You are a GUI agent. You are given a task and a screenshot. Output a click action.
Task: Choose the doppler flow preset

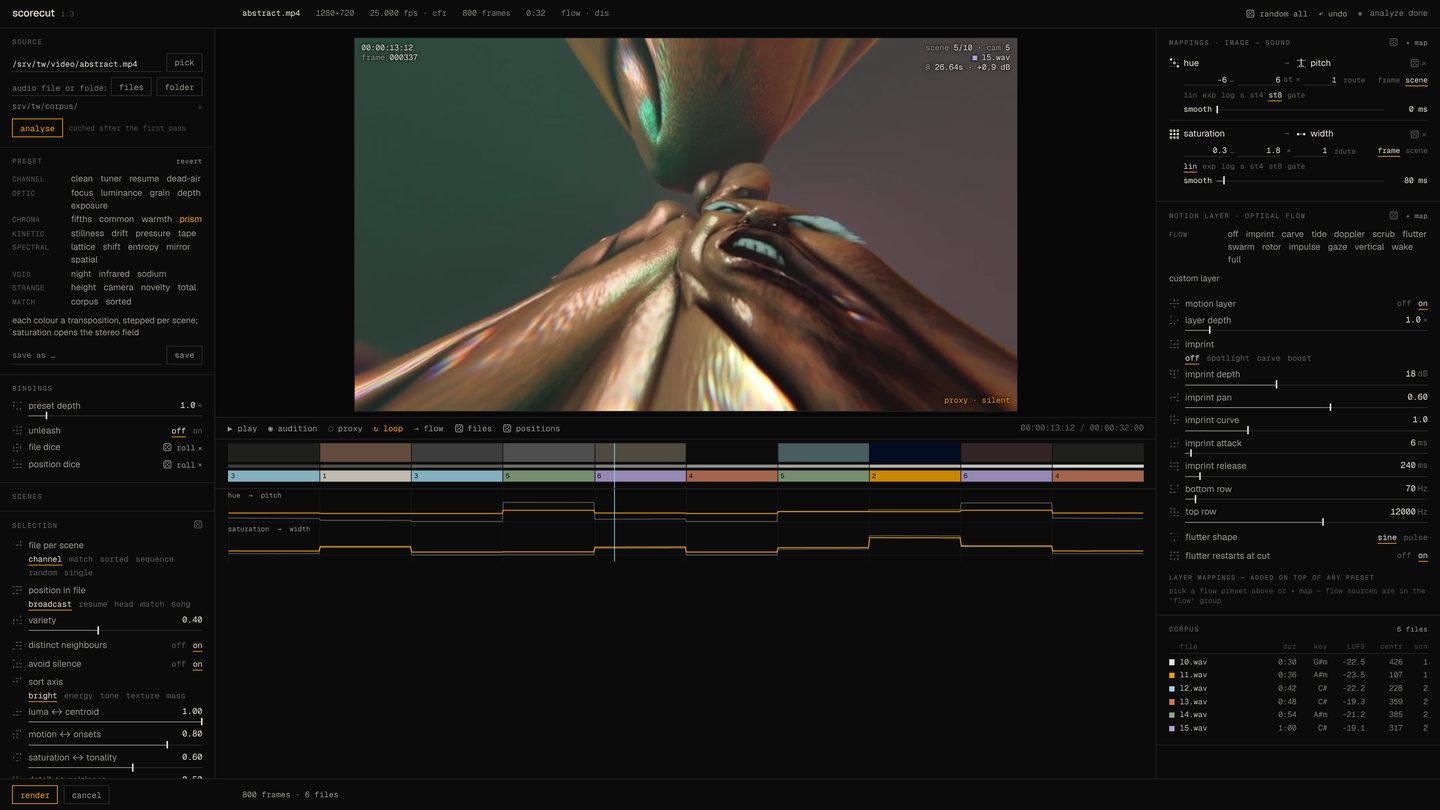1349,234
